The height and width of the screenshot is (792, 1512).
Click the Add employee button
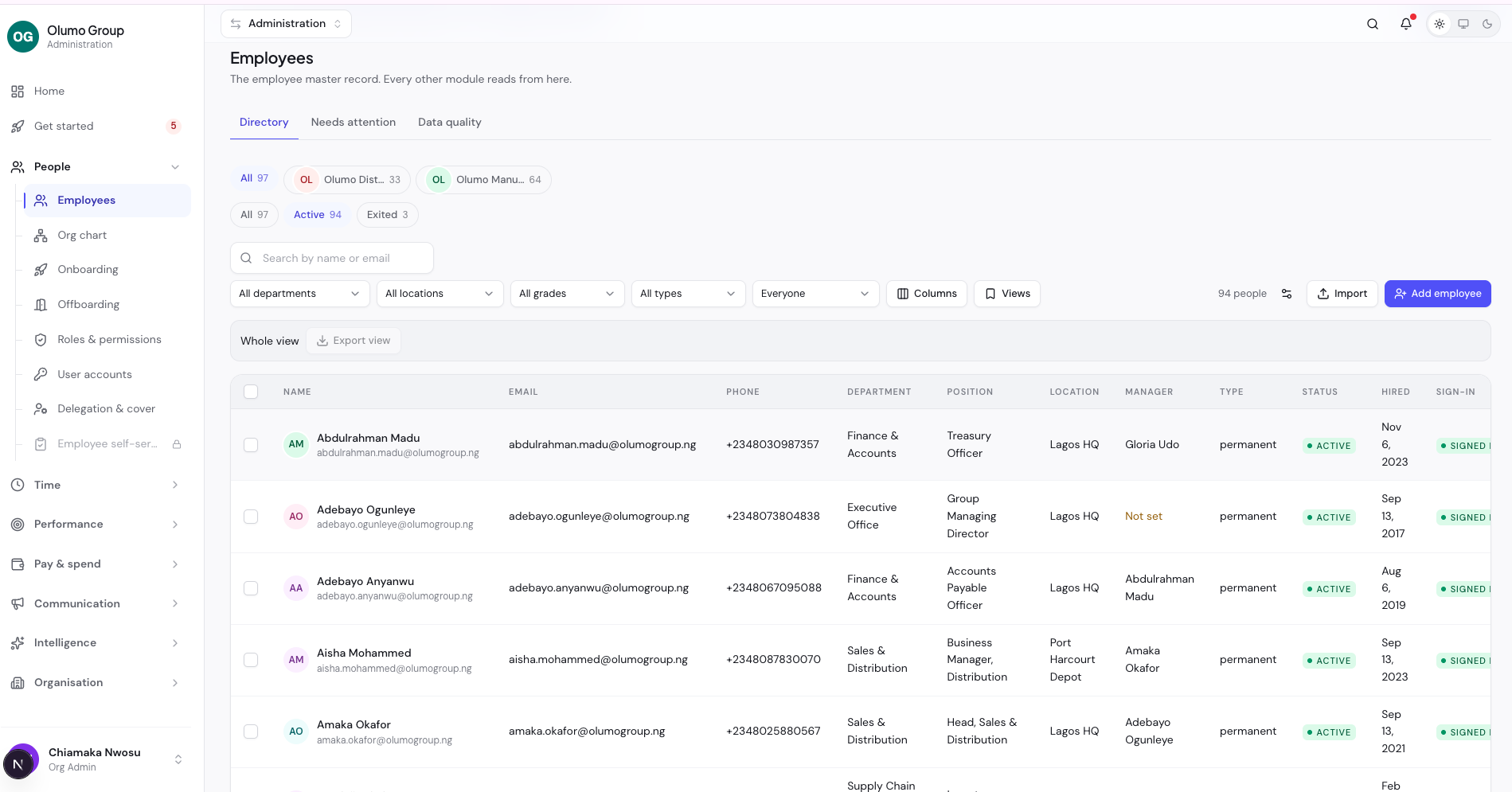click(1438, 294)
